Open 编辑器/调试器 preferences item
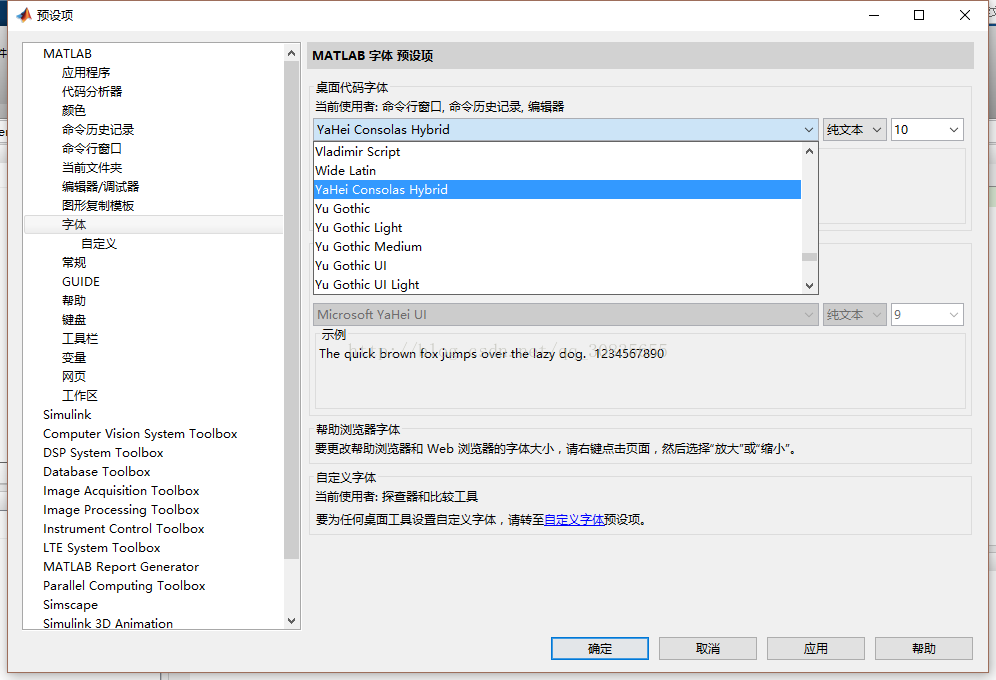This screenshot has width=996, height=680. [100, 187]
